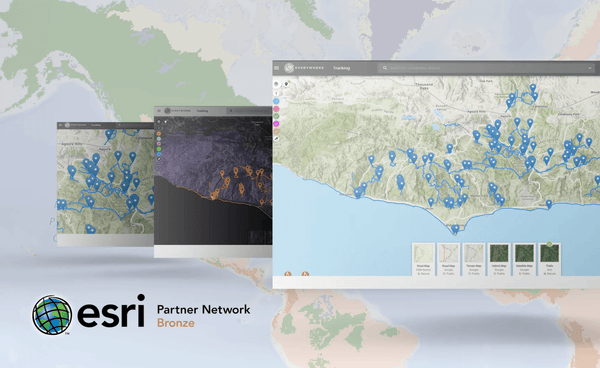This screenshot has height=368, width=600.
Task: Expand search bar dropdown arrow in large window
Action: coord(590,68)
